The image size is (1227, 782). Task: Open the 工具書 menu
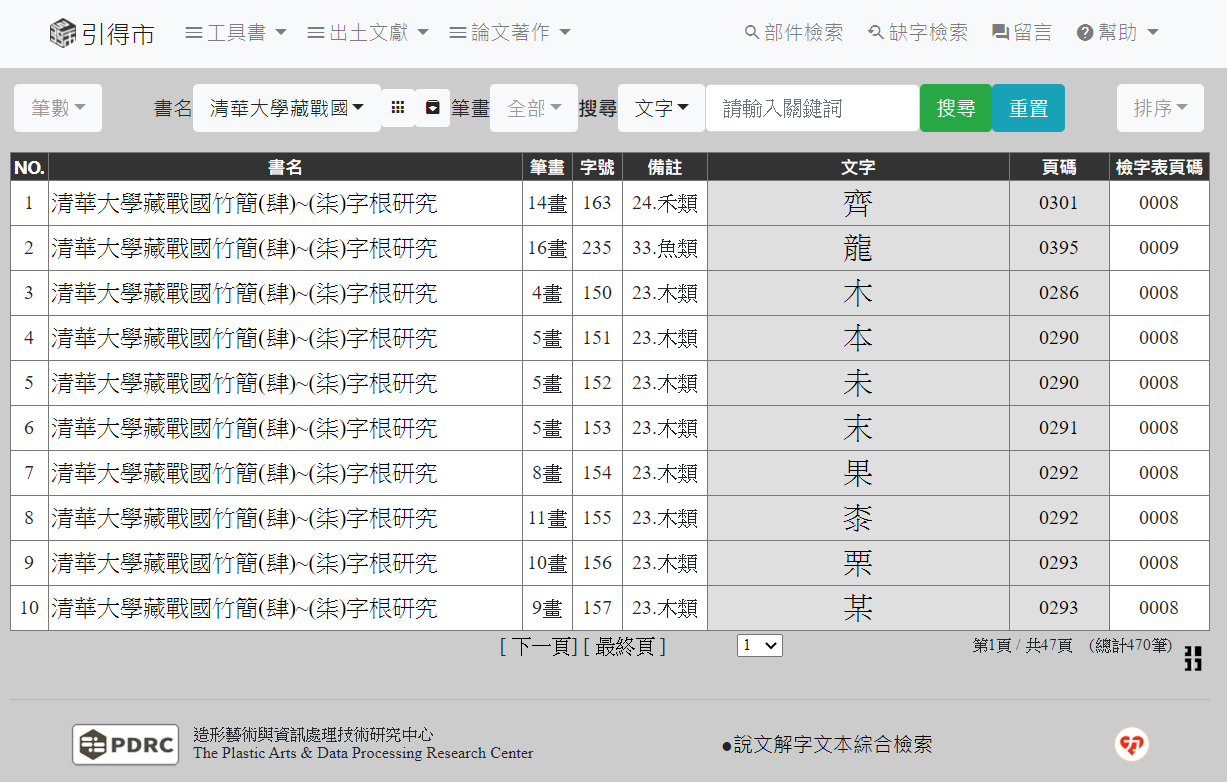point(236,33)
